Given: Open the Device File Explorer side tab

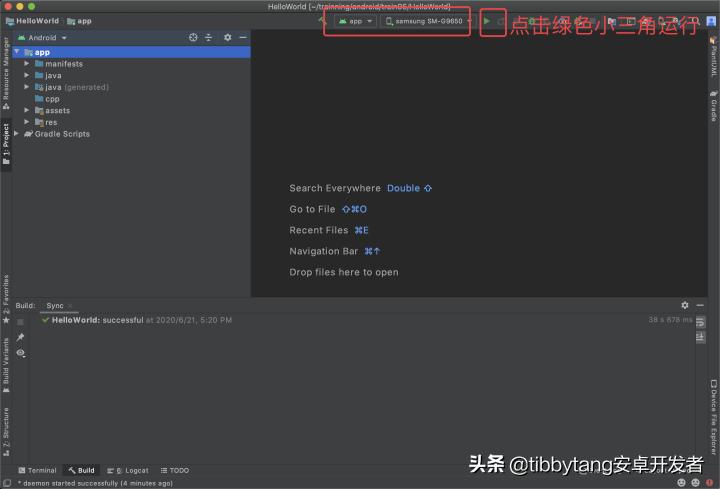Looking at the screenshot, I should click(x=714, y=417).
